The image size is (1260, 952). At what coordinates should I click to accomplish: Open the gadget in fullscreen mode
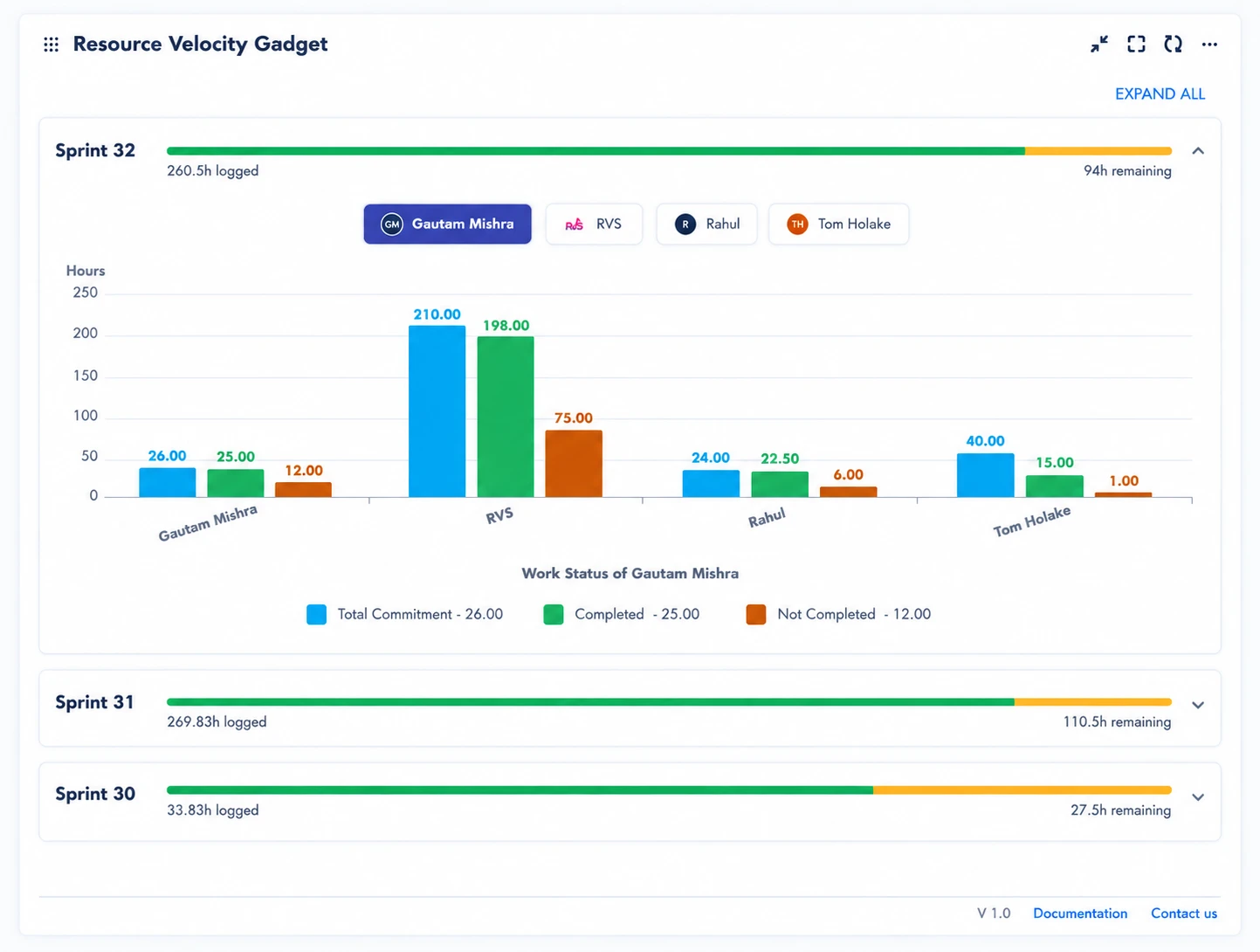click(x=1136, y=44)
